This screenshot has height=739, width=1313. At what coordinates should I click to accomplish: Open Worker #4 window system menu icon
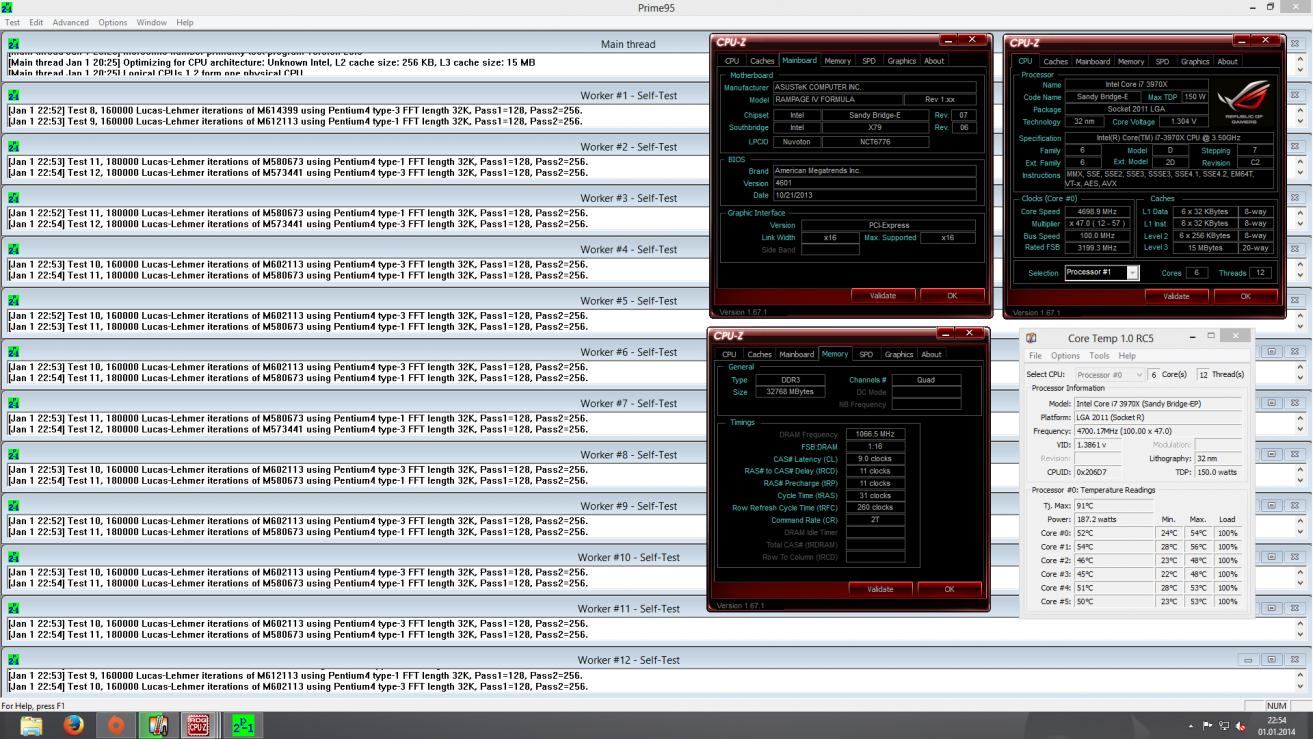pyautogui.click(x=14, y=249)
